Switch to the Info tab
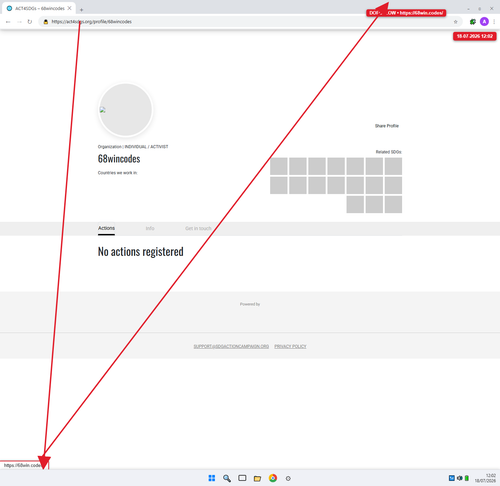 [x=150, y=228]
